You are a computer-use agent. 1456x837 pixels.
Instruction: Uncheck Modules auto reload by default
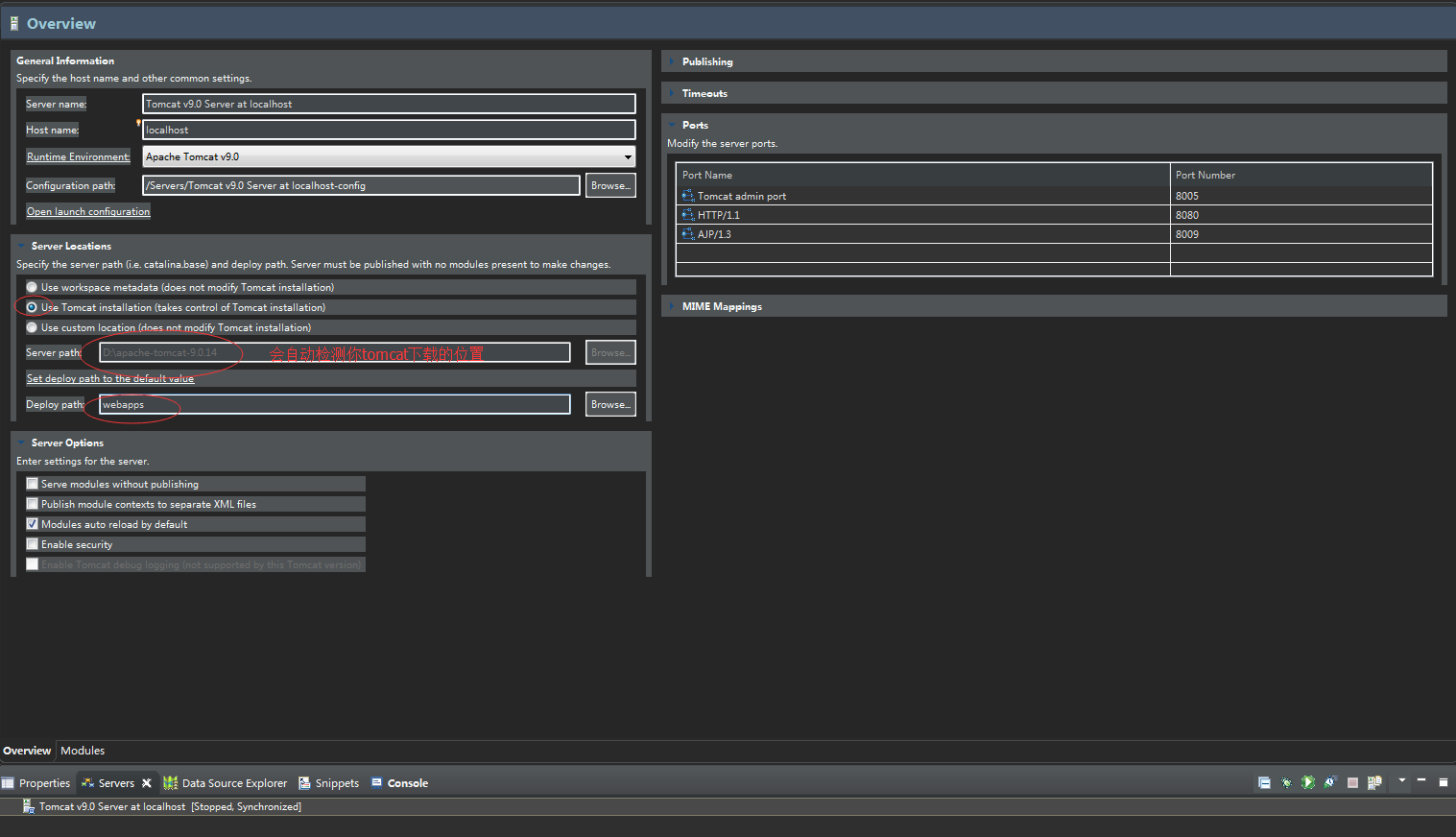(33, 524)
